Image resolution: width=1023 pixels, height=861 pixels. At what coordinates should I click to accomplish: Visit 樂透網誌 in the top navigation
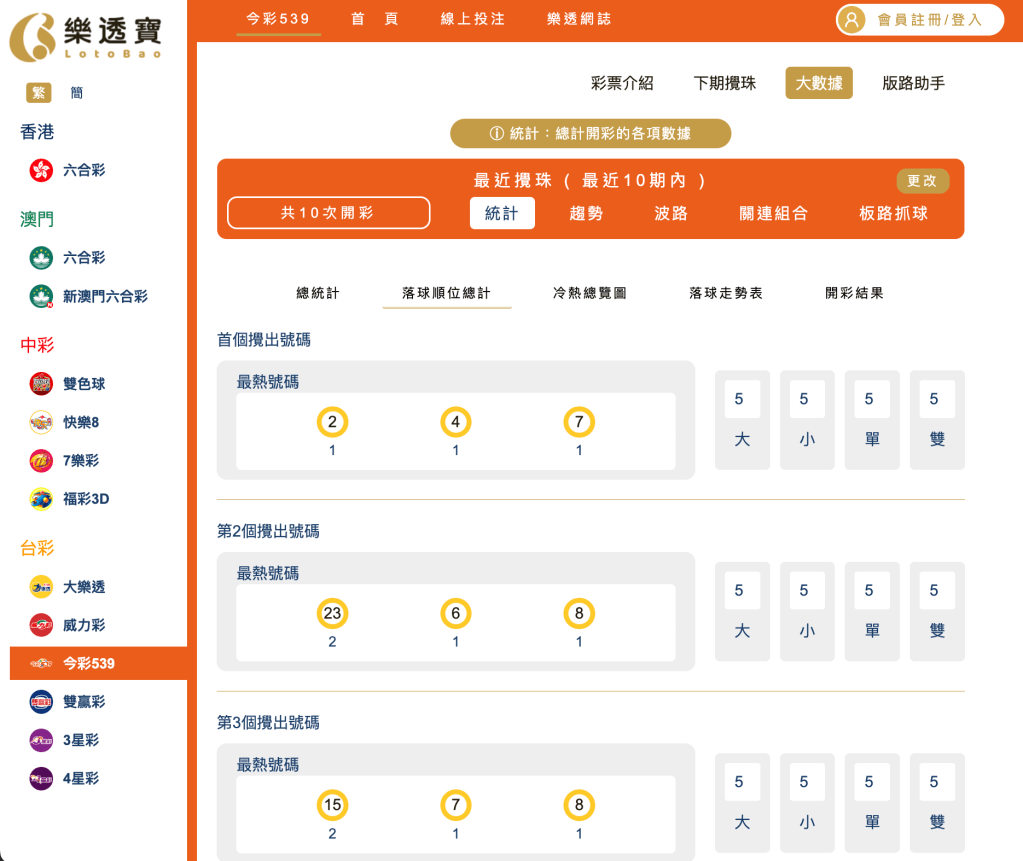[x=578, y=17]
